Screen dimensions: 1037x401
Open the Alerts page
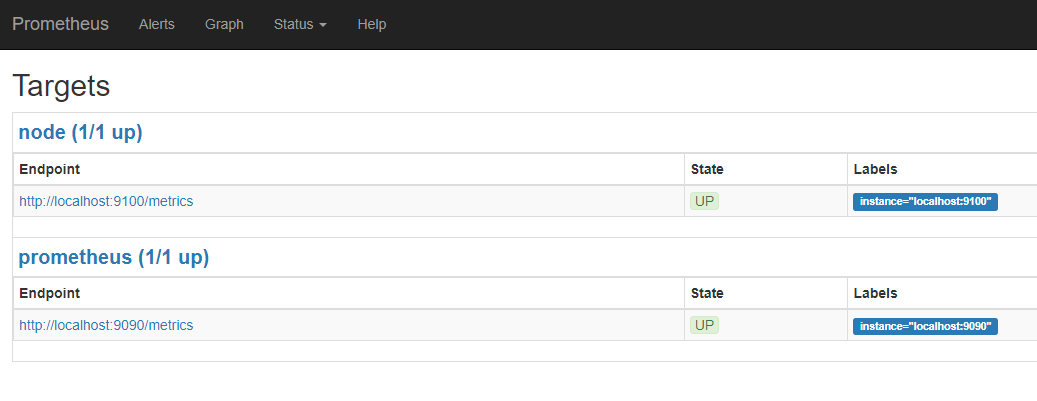click(156, 24)
